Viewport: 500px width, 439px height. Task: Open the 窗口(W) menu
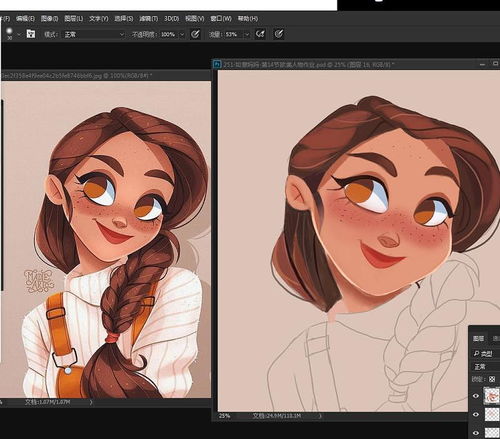(x=221, y=19)
